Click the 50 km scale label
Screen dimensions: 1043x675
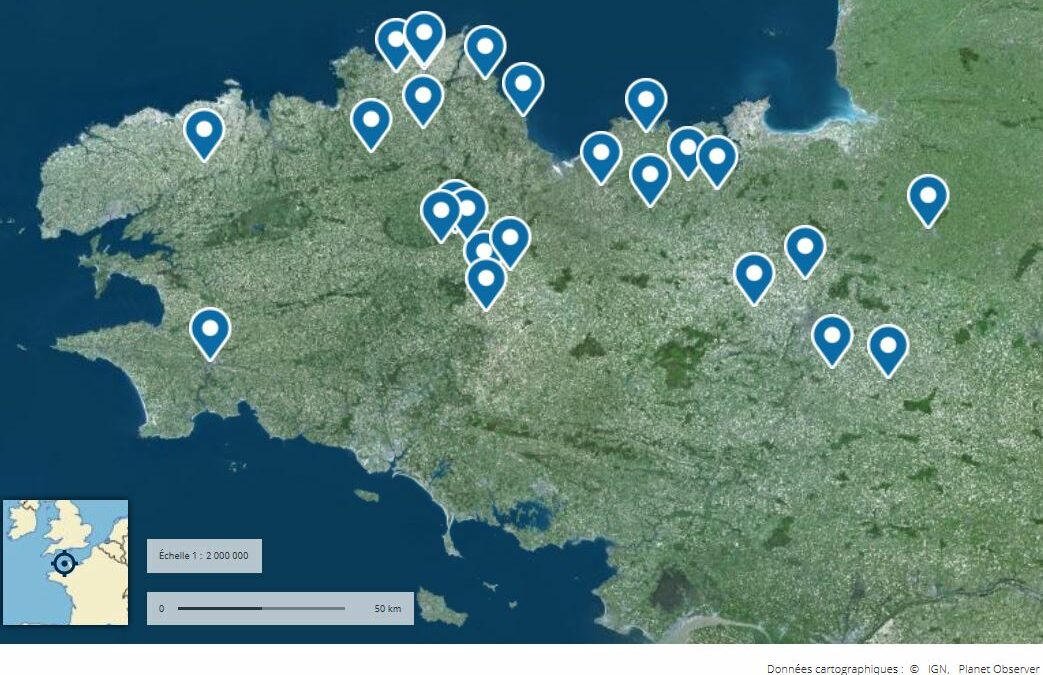tap(388, 608)
